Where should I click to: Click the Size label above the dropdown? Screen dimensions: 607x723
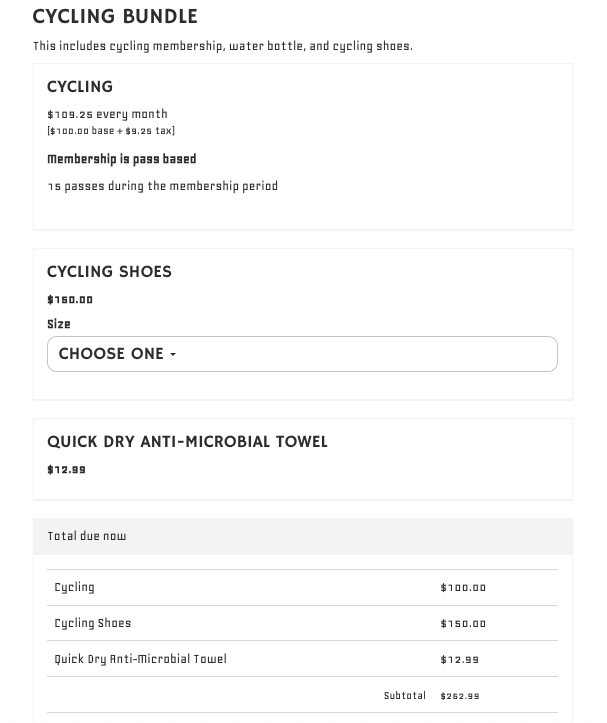(x=59, y=324)
